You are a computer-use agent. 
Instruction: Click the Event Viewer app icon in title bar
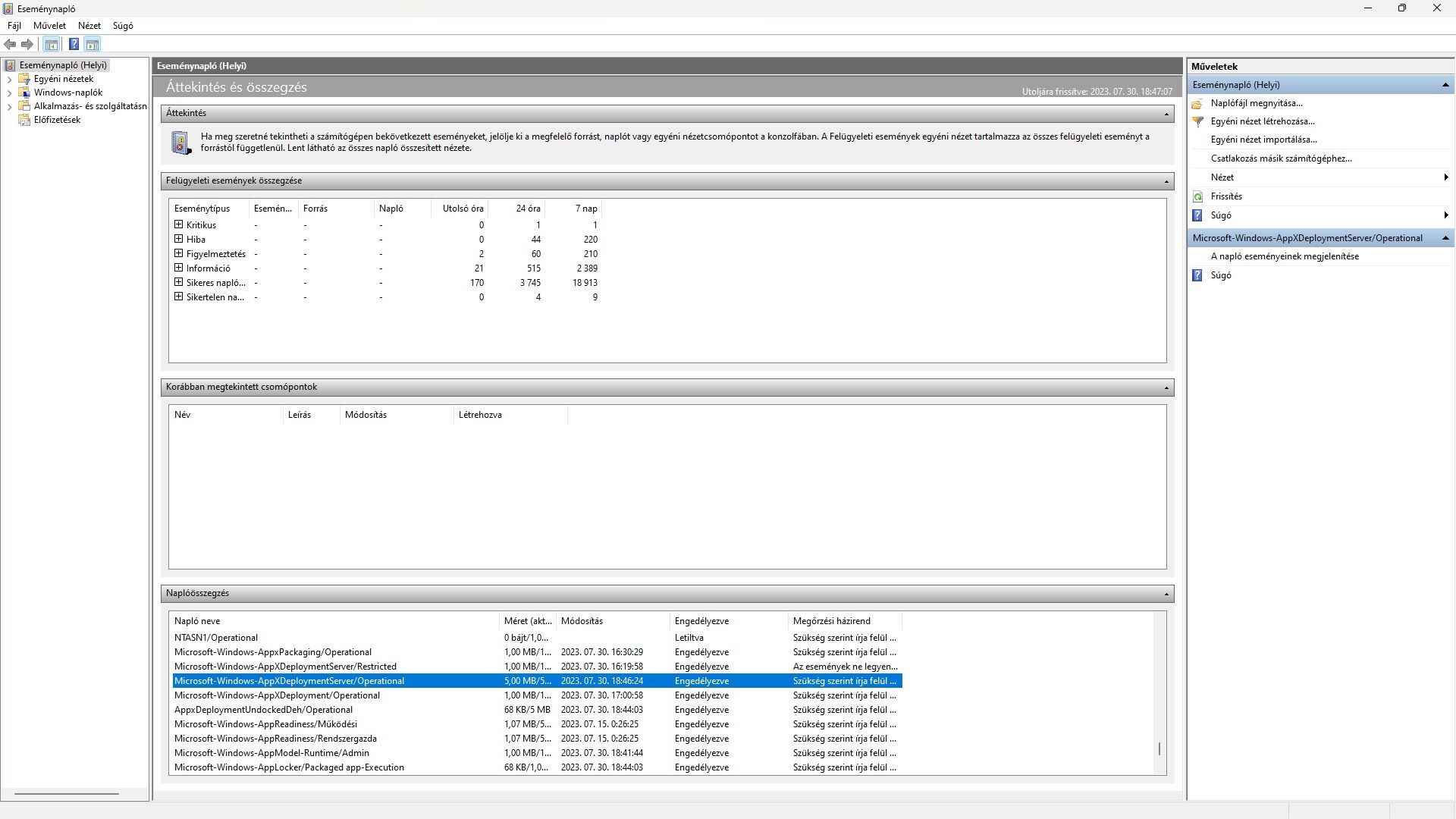coord(8,8)
